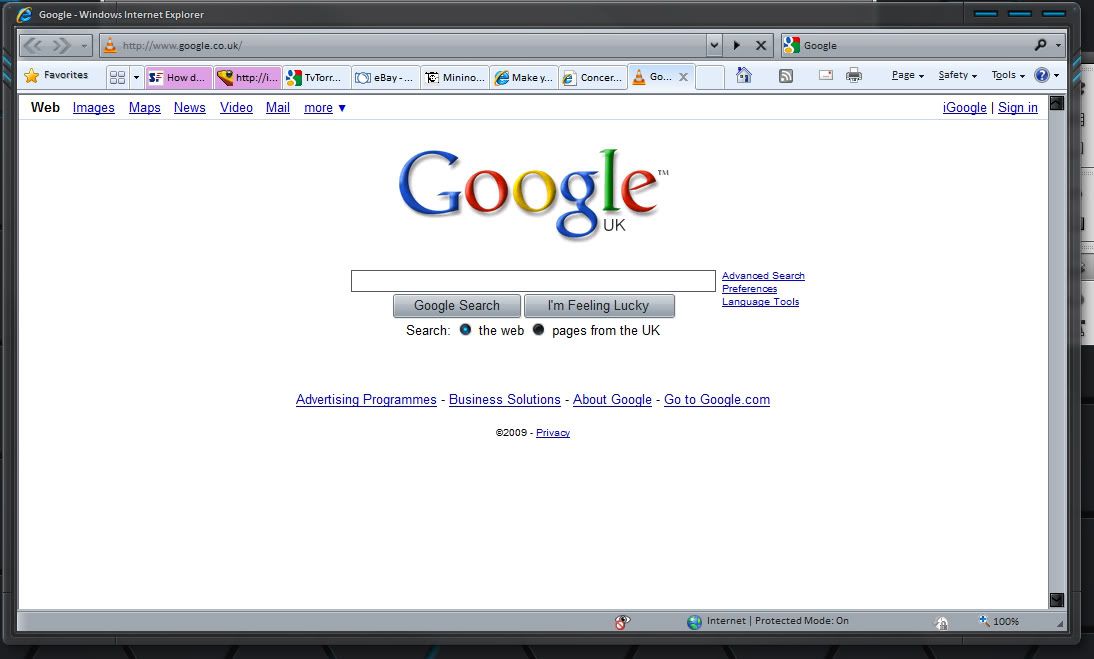1094x659 pixels.
Task: Click in the Google search text box
Action: (x=533, y=281)
